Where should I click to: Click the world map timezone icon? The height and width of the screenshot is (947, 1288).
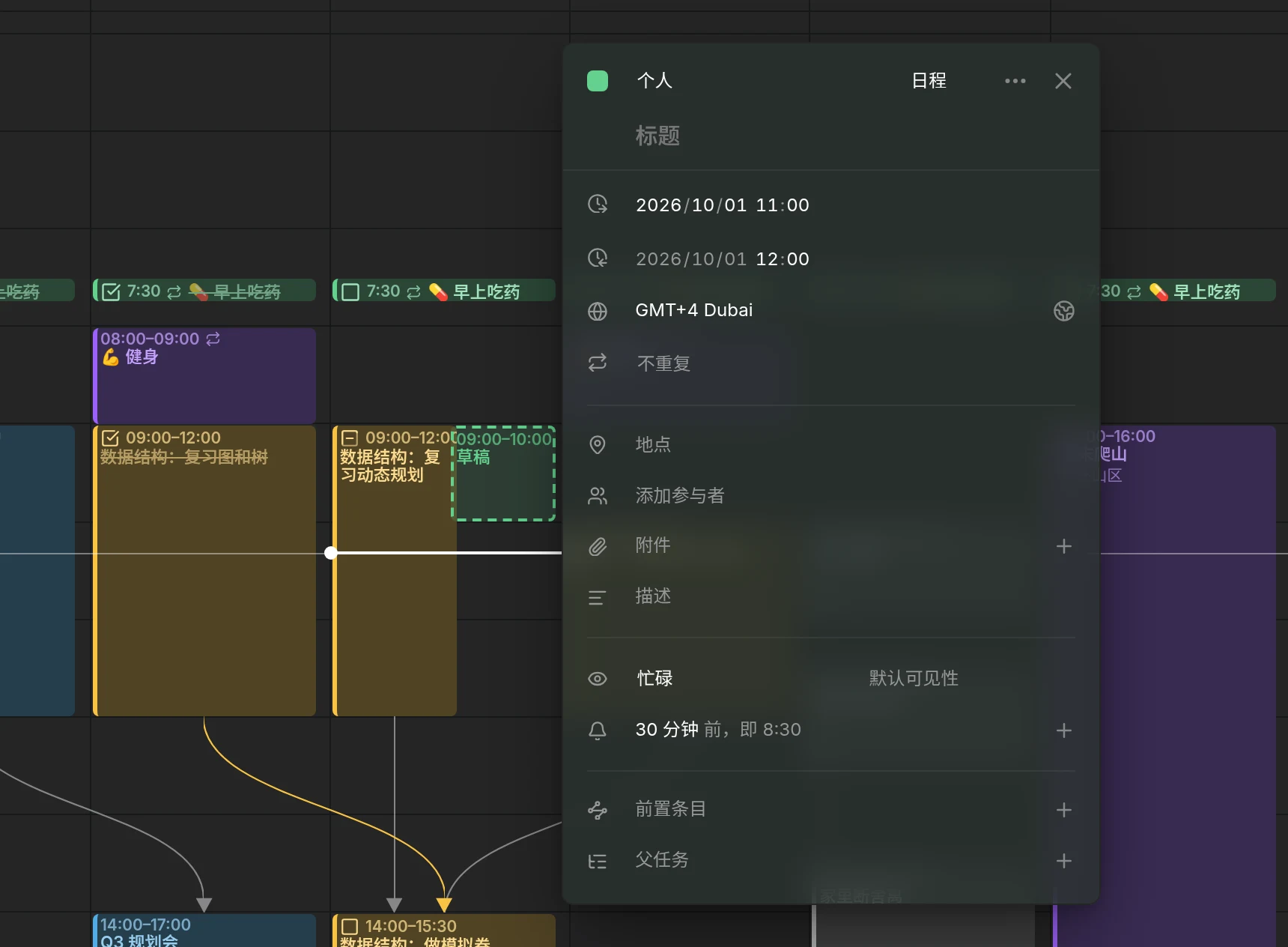point(1064,311)
